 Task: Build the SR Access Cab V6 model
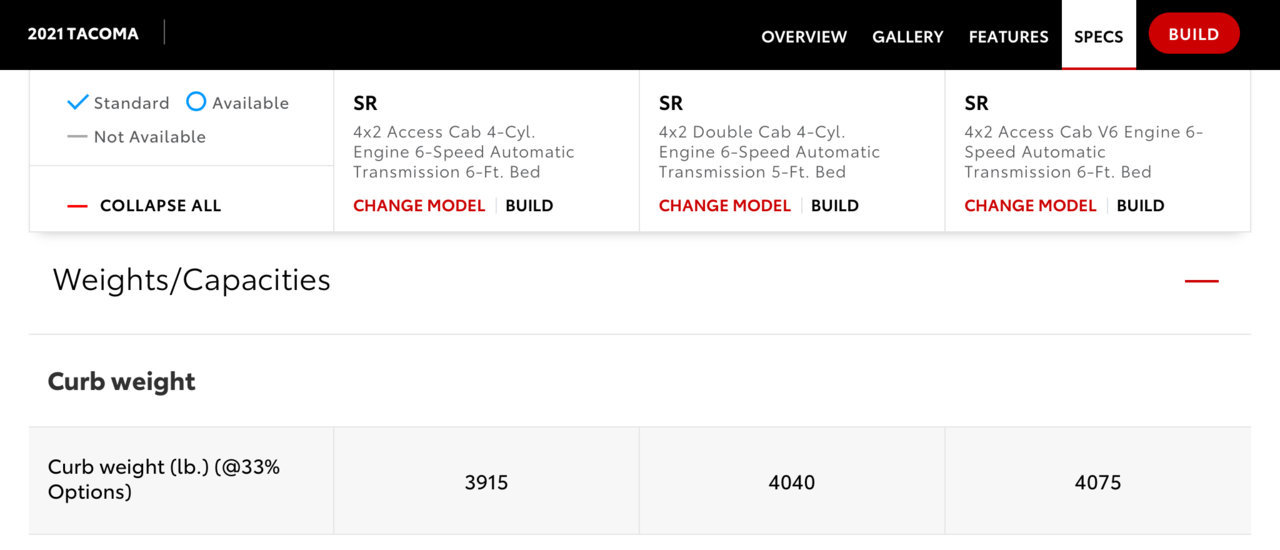click(1140, 206)
